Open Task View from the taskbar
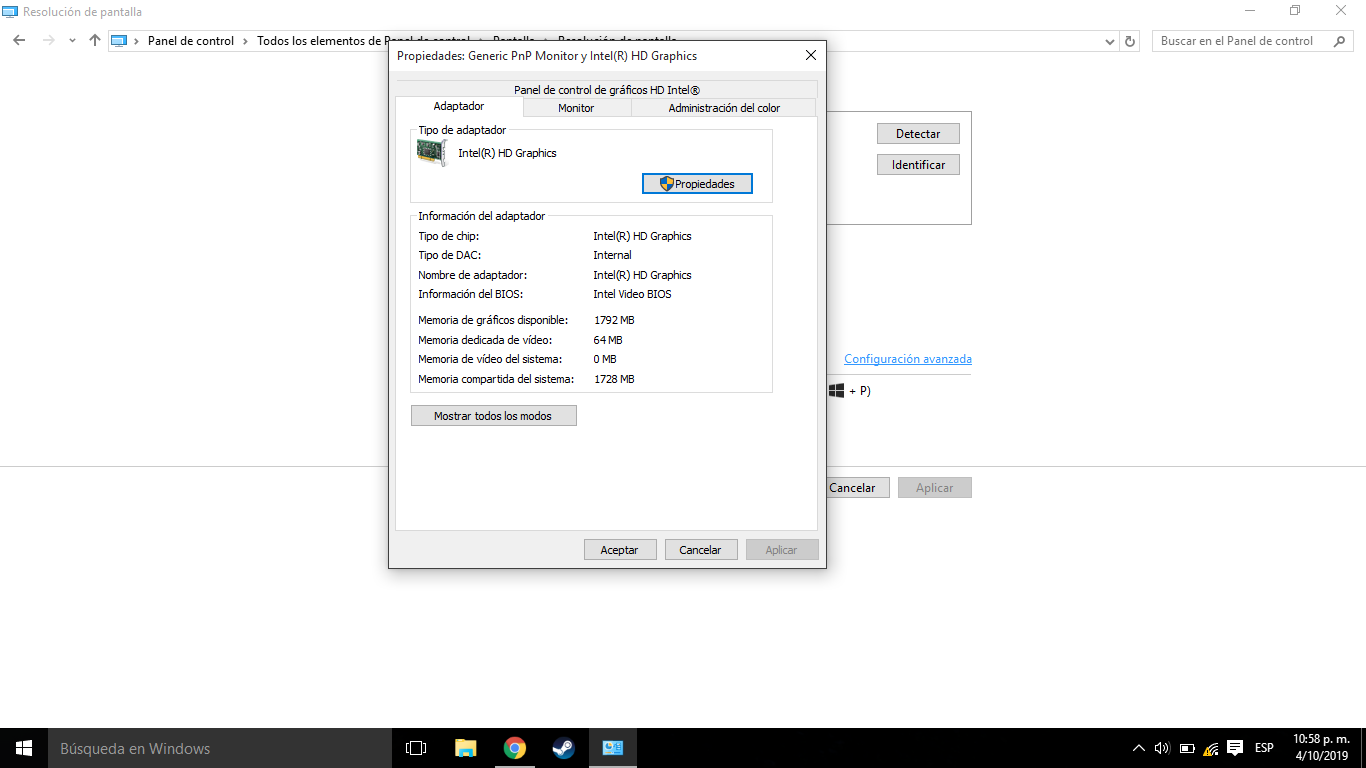 point(416,748)
